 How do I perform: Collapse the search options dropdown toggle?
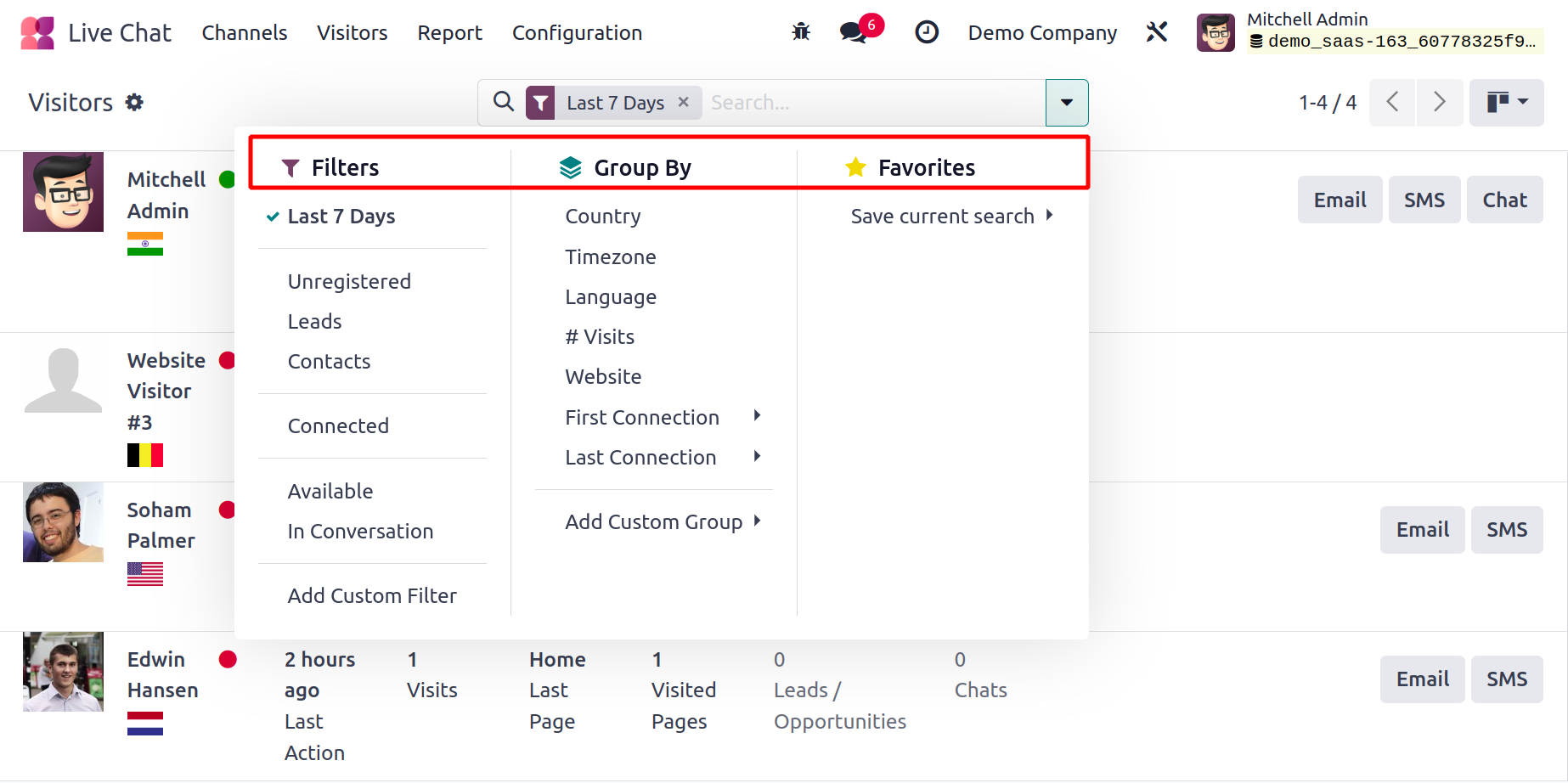1067,103
